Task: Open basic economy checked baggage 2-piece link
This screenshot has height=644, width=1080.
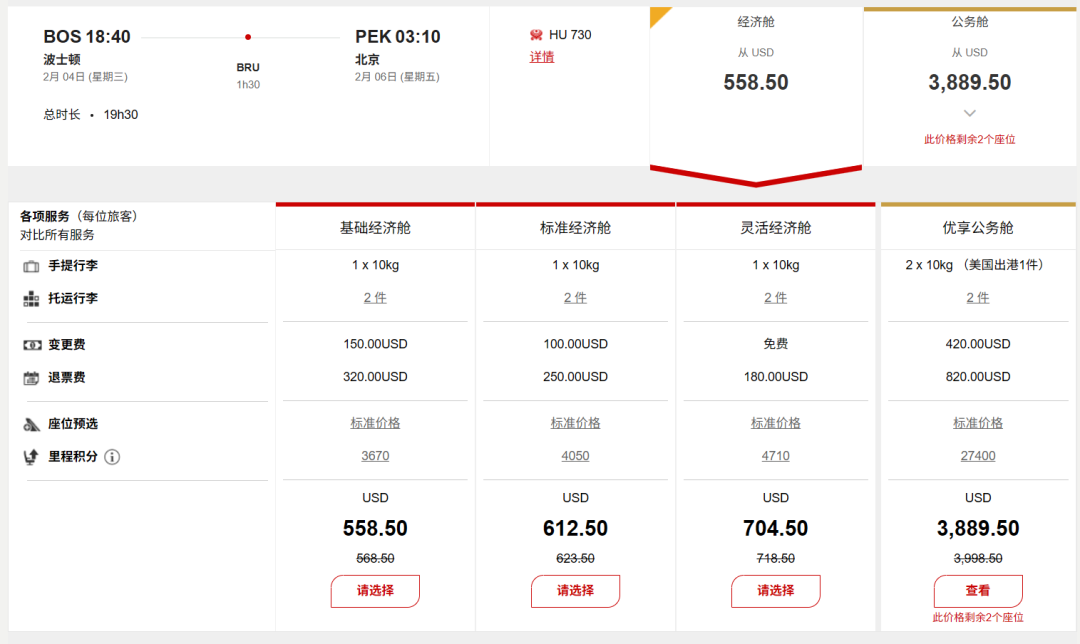Action: pos(375,298)
